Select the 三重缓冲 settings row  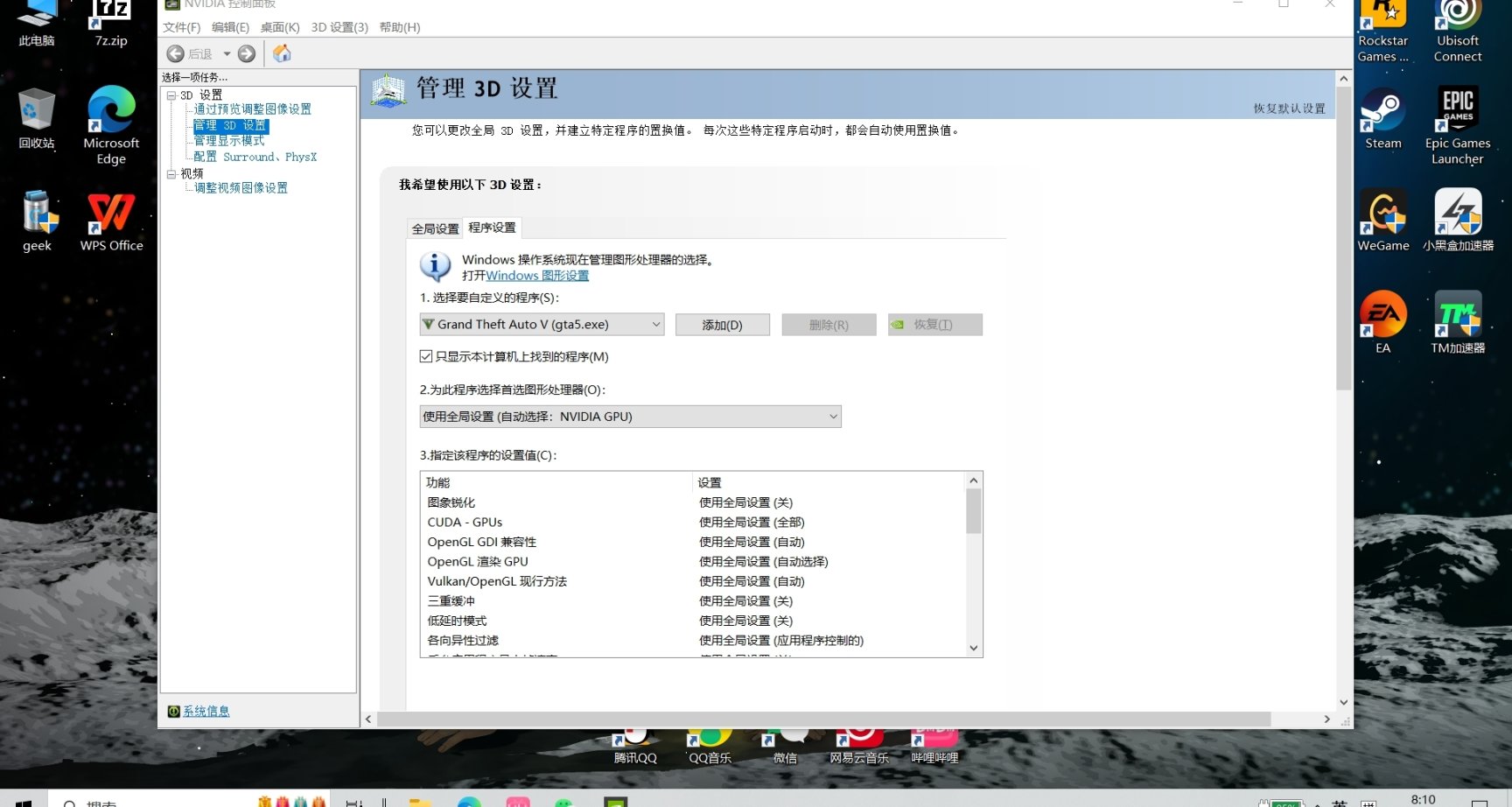coord(693,601)
